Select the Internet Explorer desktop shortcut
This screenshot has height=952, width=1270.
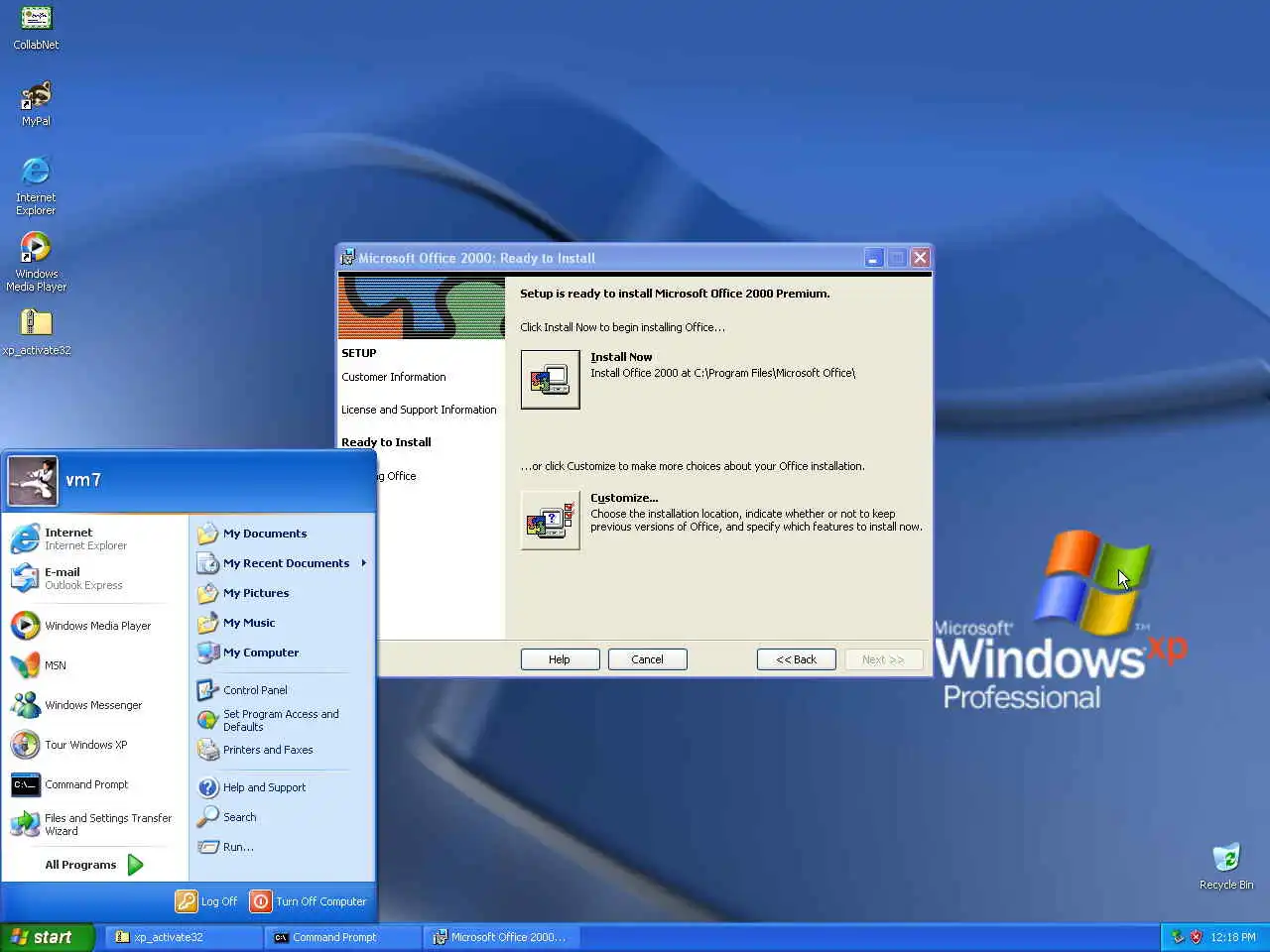[x=36, y=185]
